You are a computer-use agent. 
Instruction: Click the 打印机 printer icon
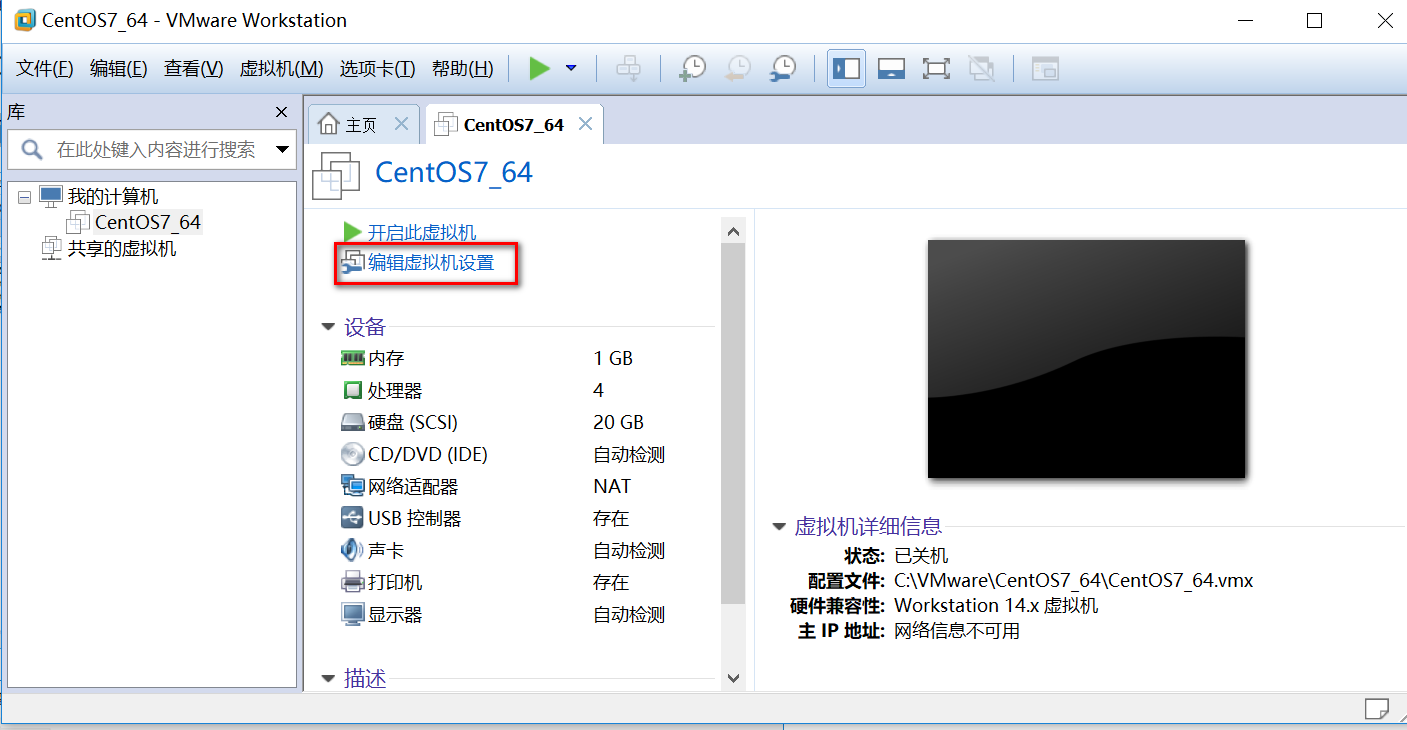tap(352, 582)
